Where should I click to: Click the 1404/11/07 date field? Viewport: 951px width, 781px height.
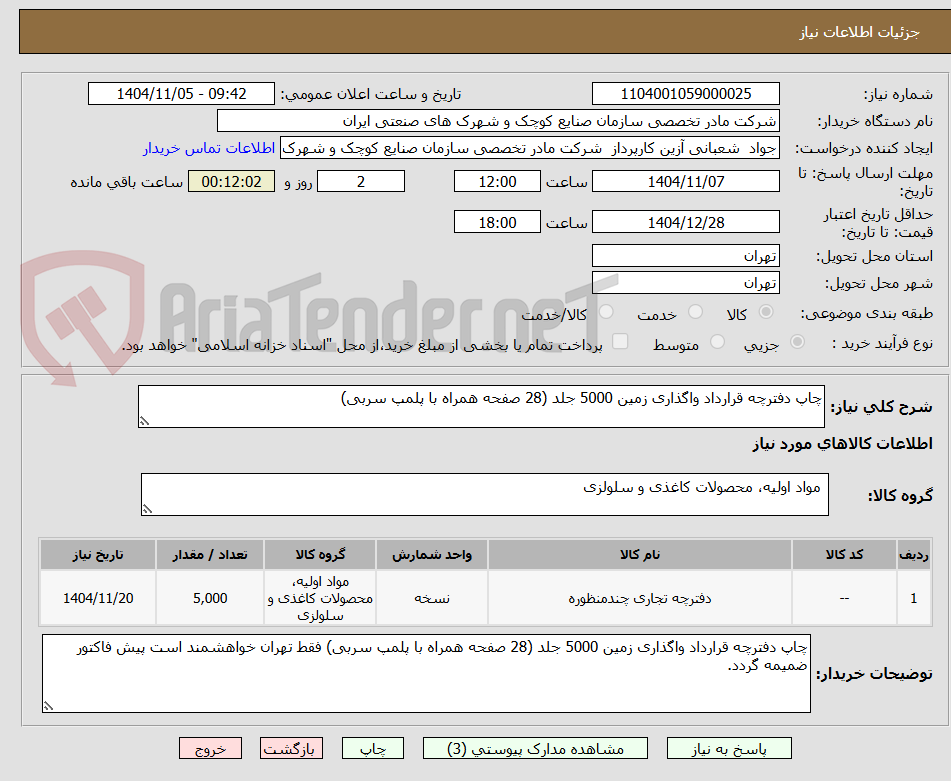tap(686, 181)
